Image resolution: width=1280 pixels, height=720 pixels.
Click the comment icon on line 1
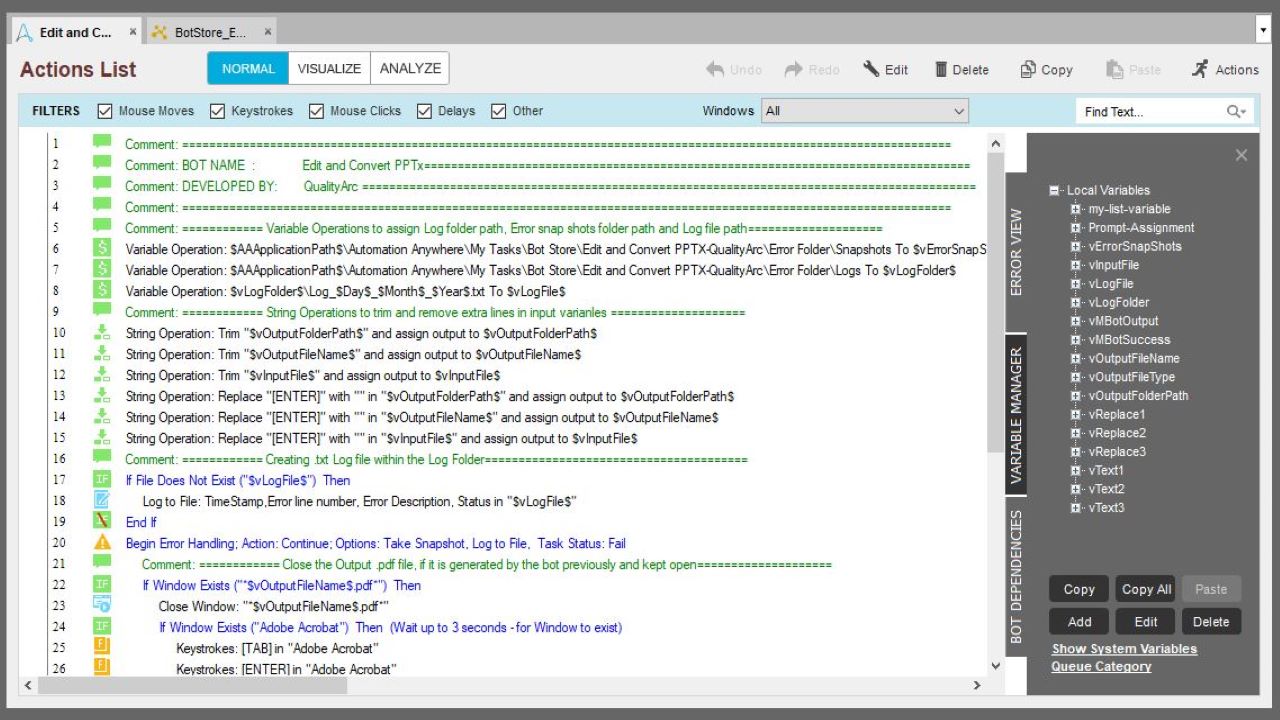pyautogui.click(x=102, y=143)
